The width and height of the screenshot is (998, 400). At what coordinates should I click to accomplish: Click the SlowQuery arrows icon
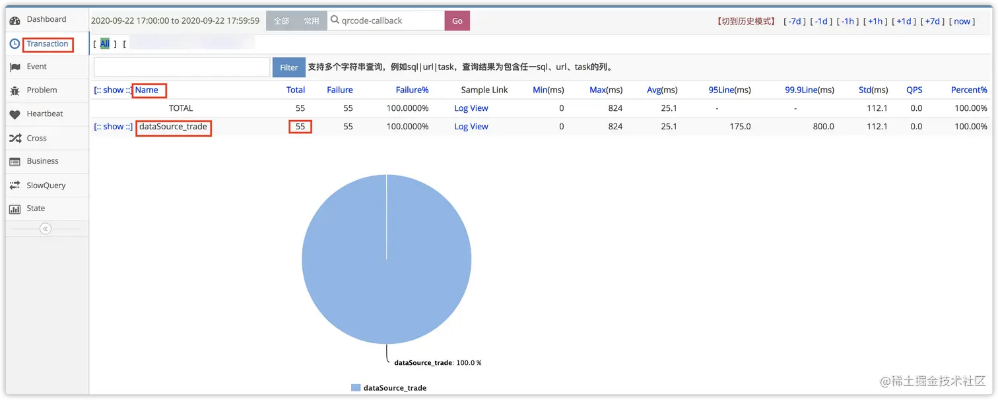click(15, 185)
